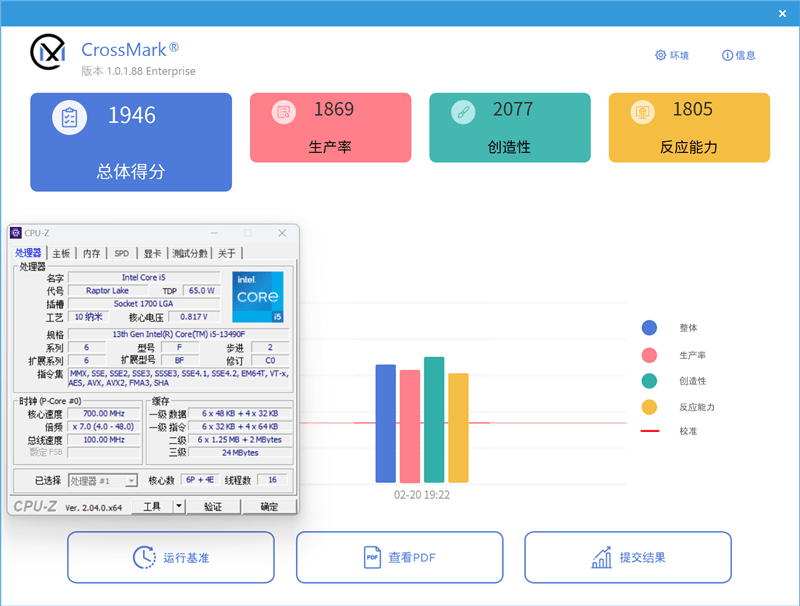This screenshot has height=606, width=800.
Task: Click the 核心速度 field showing 700.00 MHz
Action: (x=104, y=413)
